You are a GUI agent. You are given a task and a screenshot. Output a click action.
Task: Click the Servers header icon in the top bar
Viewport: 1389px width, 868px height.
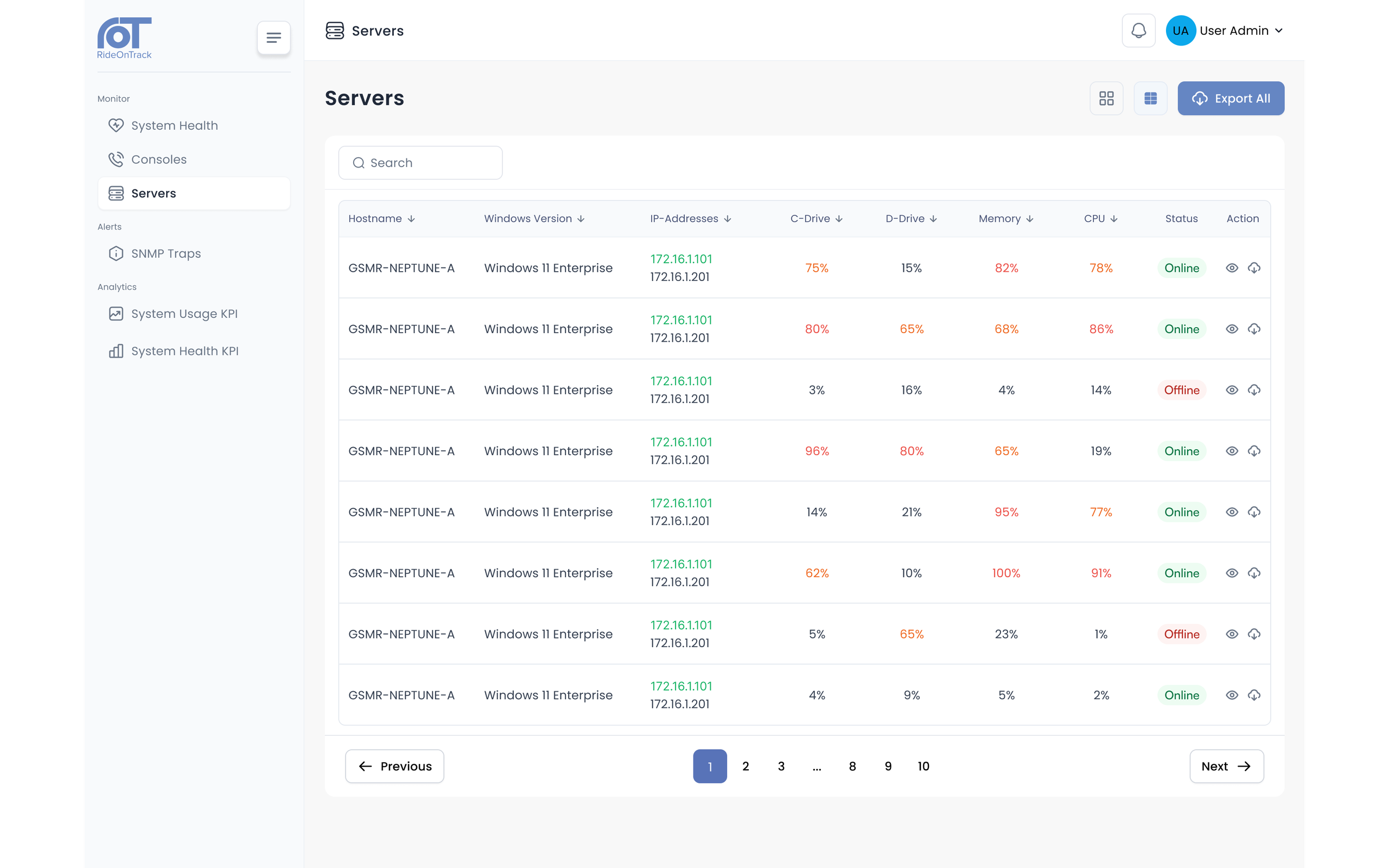click(335, 30)
